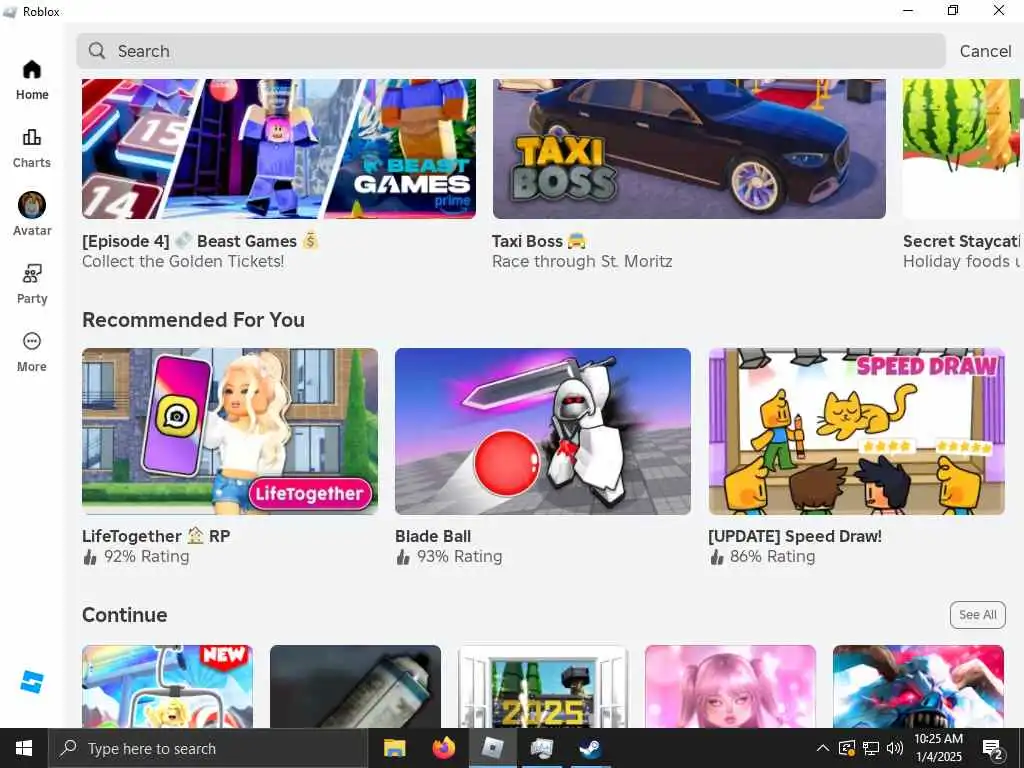The image size is (1024, 768).
Task: Restore down the Roblox window
Action: (x=953, y=10)
